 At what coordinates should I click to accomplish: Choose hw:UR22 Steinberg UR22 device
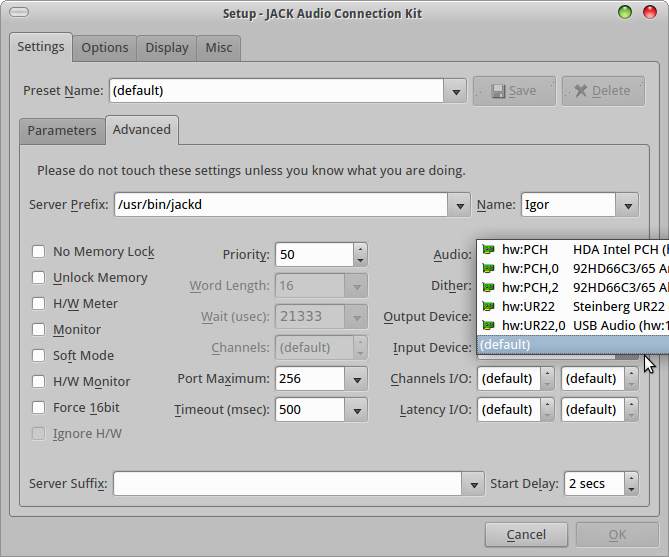tap(573, 306)
